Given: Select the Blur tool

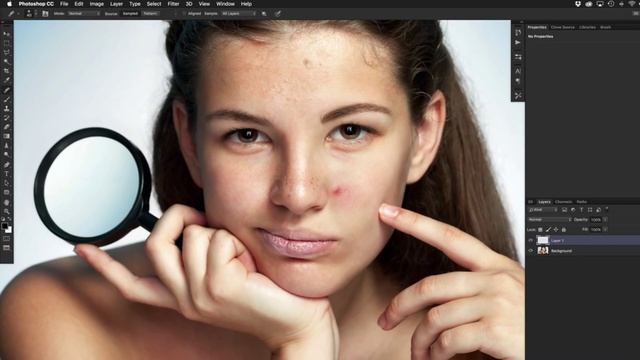Looking at the screenshot, I should click(x=7, y=146).
